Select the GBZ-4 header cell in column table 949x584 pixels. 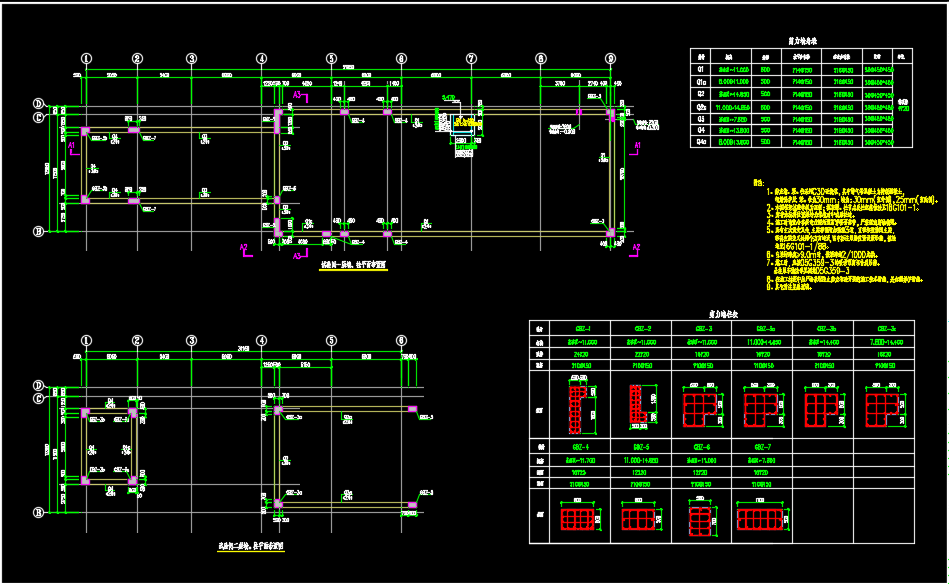(x=581, y=447)
